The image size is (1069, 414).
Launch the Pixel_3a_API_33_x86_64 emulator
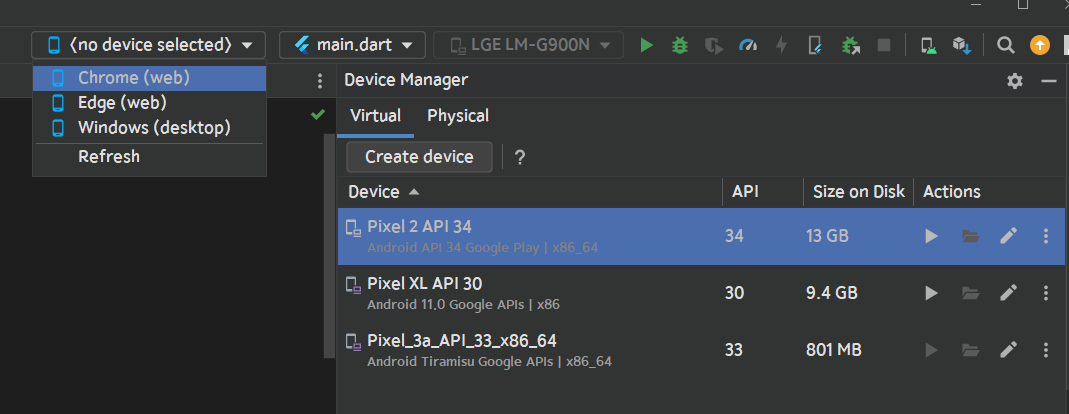[x=931, y=351]
